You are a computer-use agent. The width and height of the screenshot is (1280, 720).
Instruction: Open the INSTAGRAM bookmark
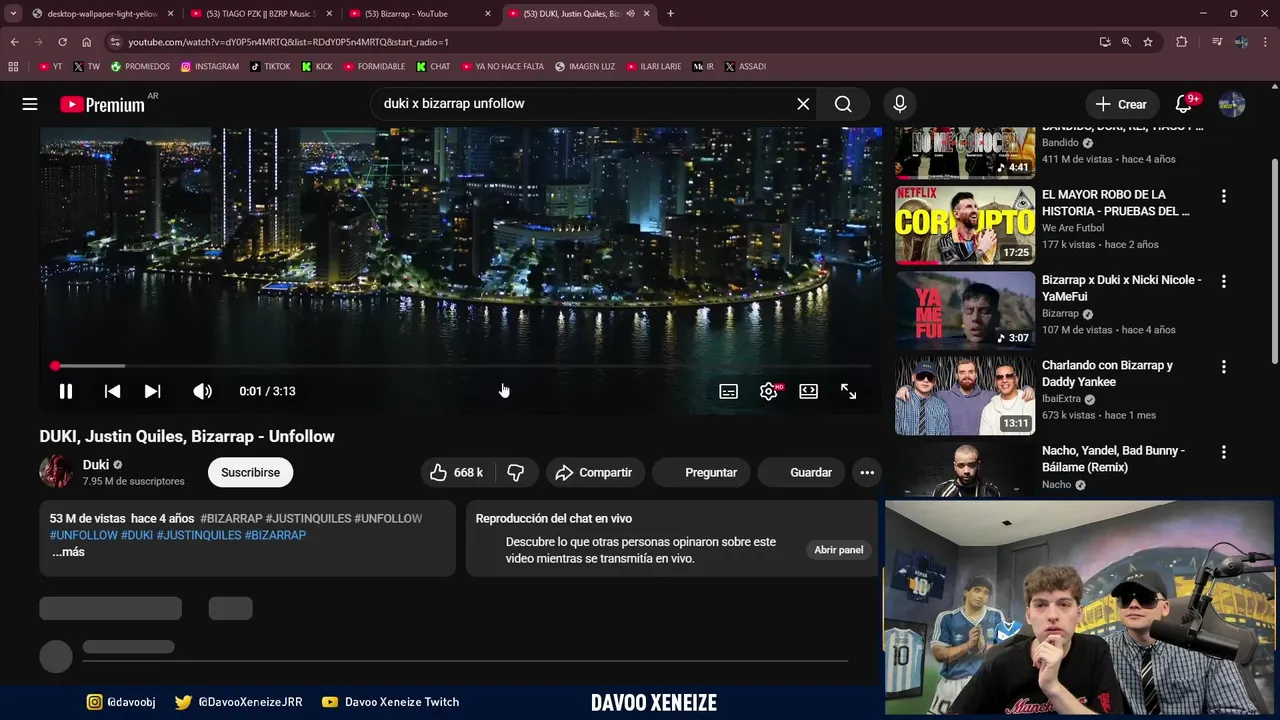210,67
